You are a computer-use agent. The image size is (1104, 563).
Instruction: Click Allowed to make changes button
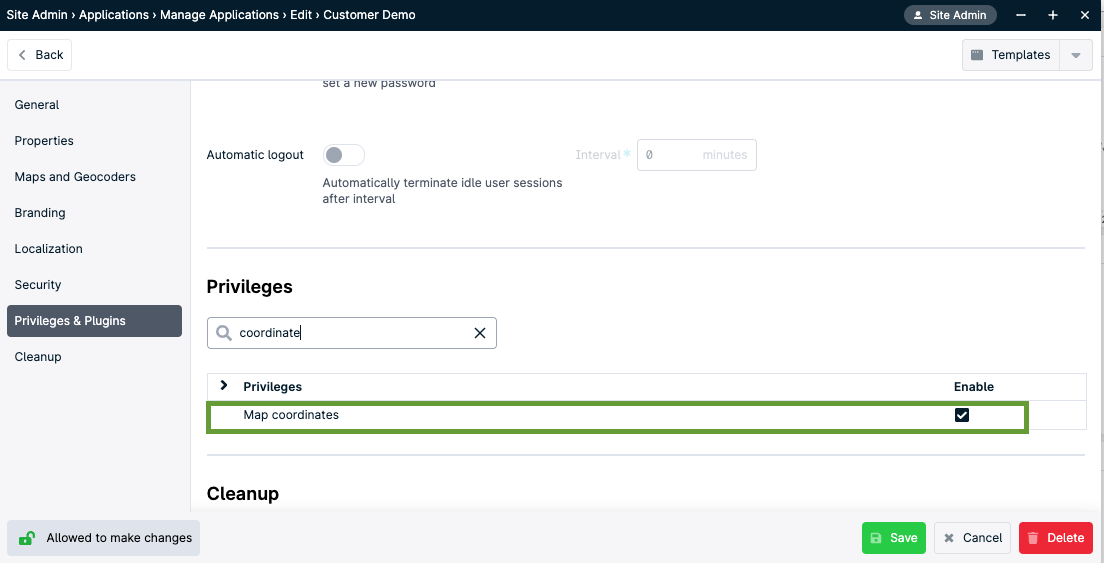pos(104,538)
